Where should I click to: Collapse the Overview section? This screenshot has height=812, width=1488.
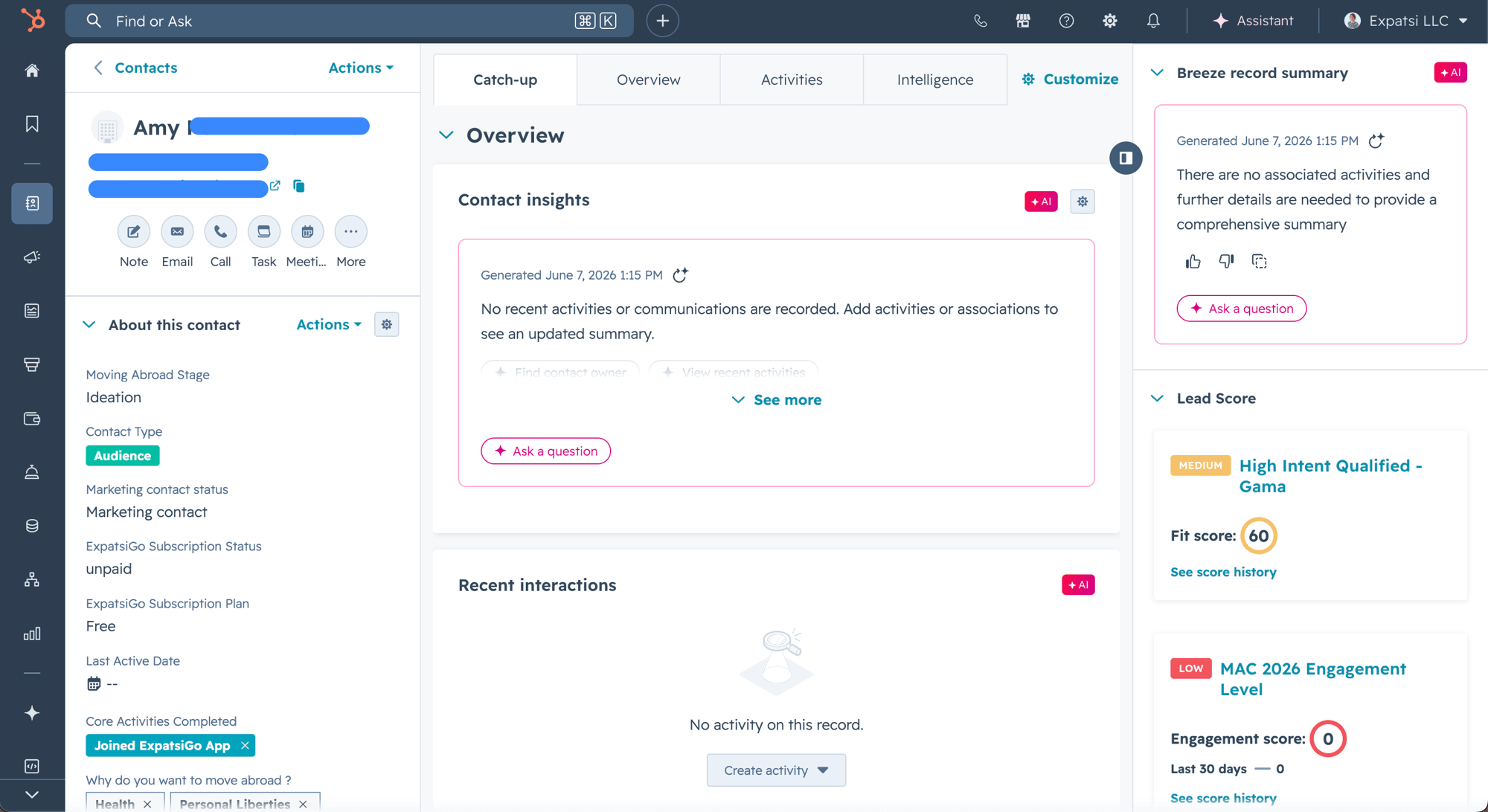pyautogui.click(x=446, y=135)
